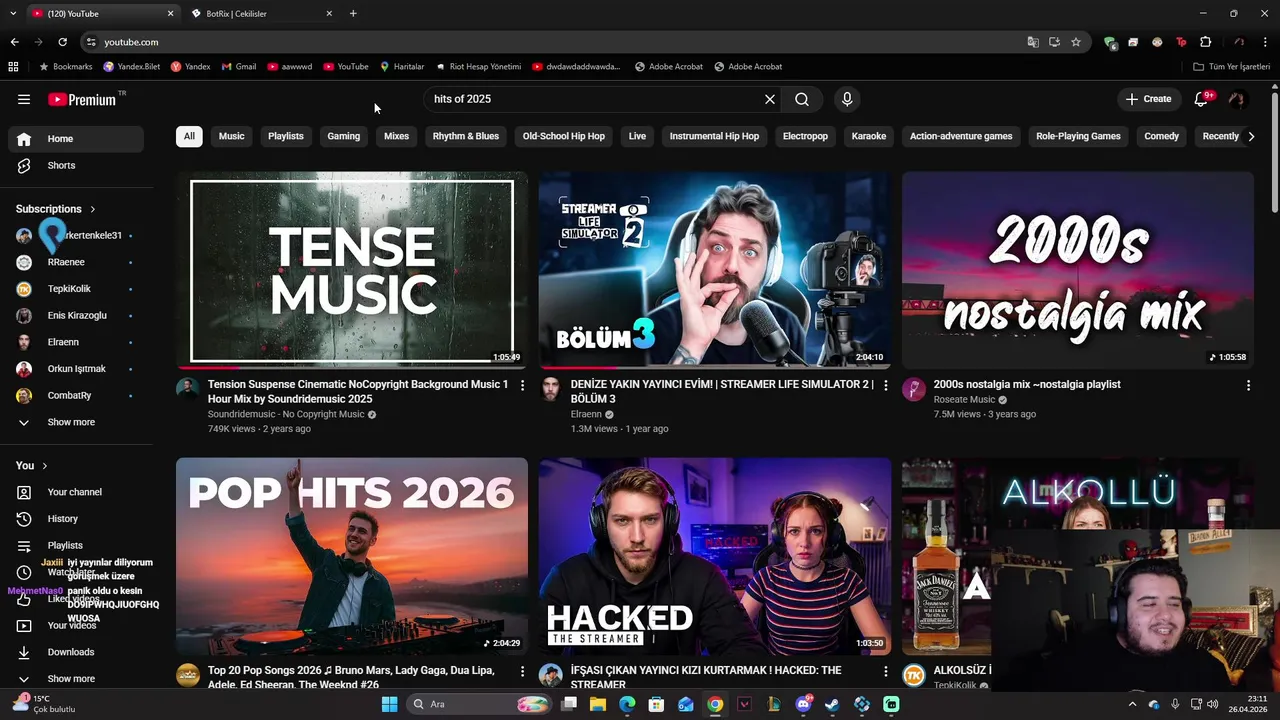Expand Subscriptions section arrow

[93, 209]
